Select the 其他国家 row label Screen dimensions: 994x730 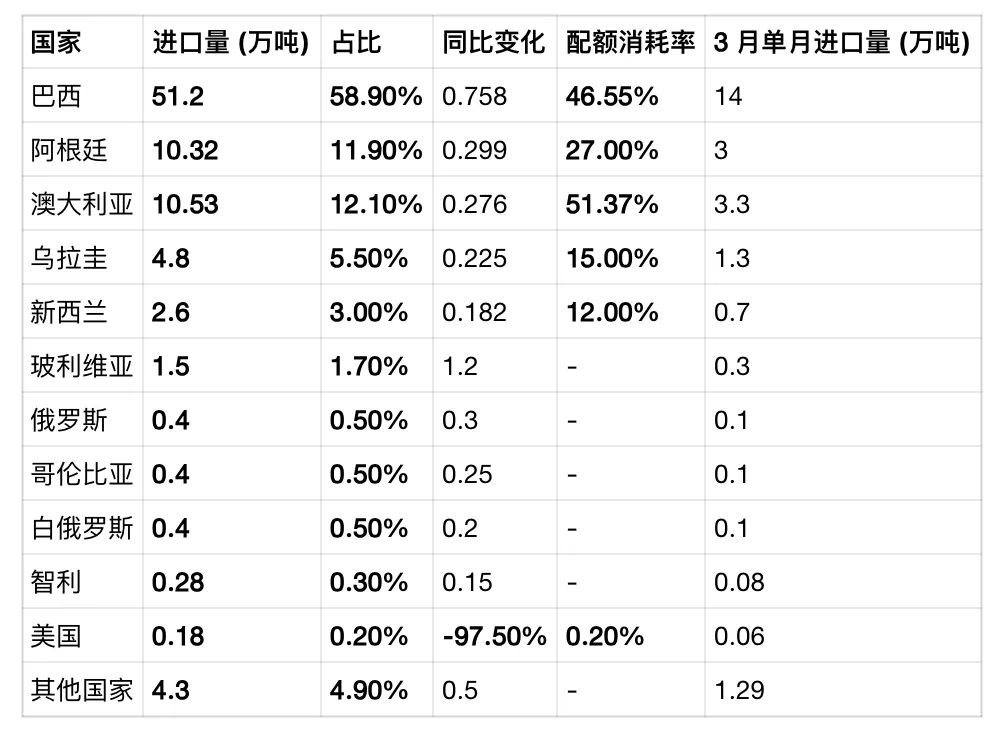point(82,690)
